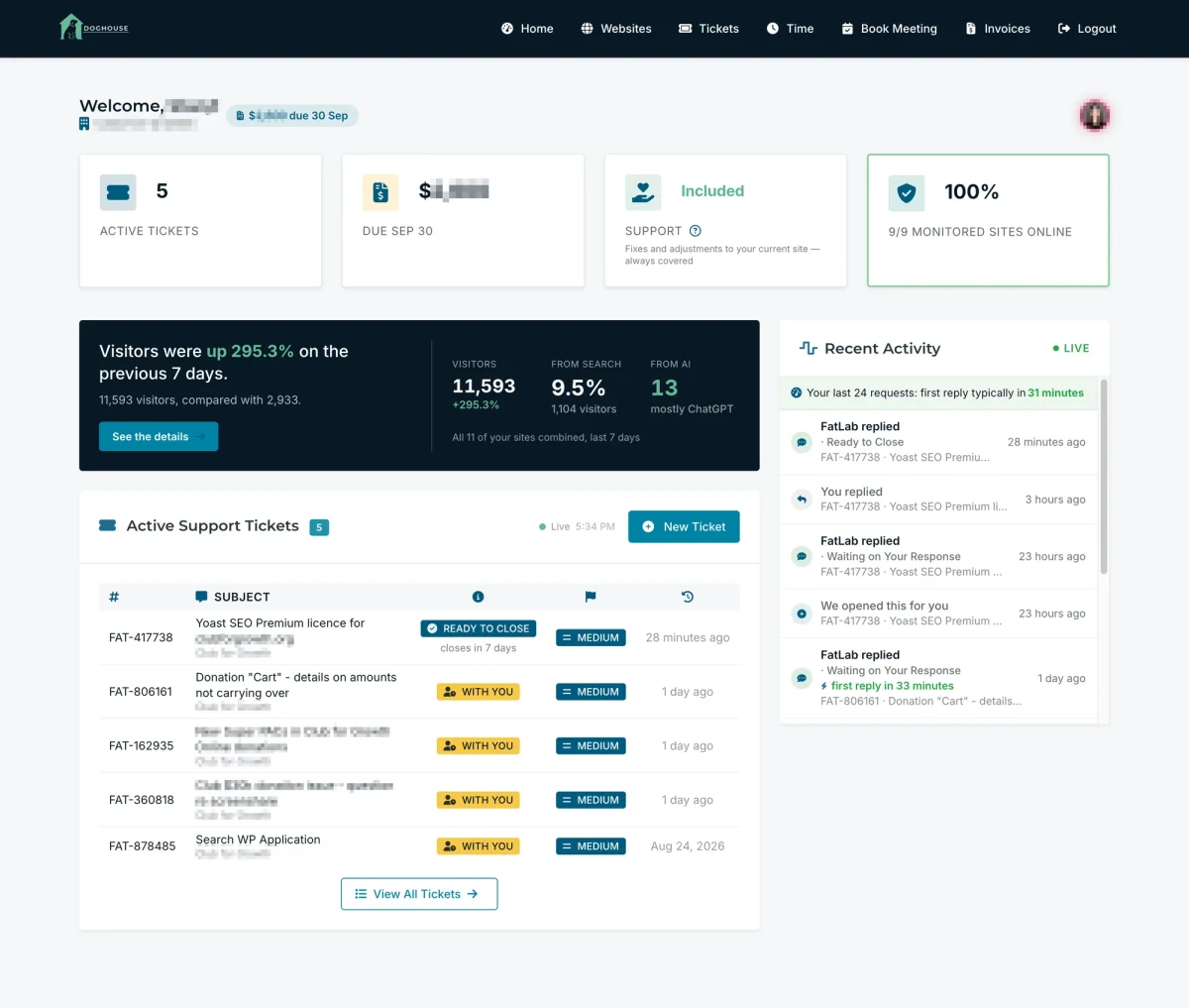Click chat icon for 23 hours ago FatLab reply
The image size is (1189, 1008).
point(802,557)
